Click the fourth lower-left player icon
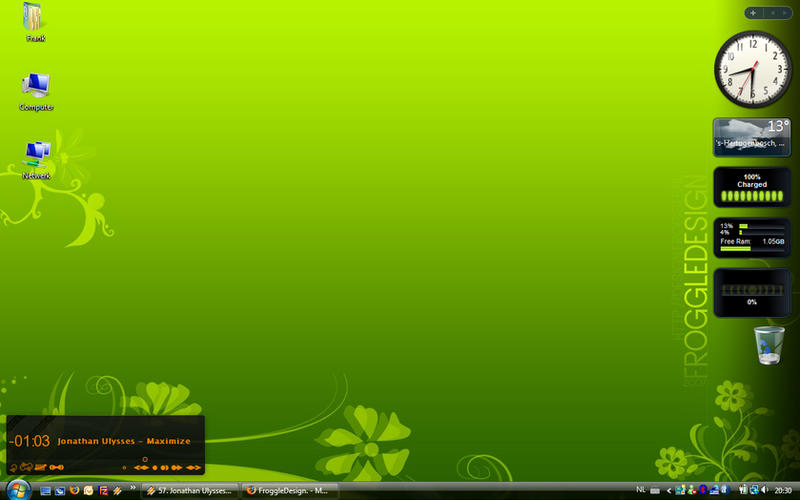Image resolution: width=800 pixels, height=500 pixels. [57, 467]
